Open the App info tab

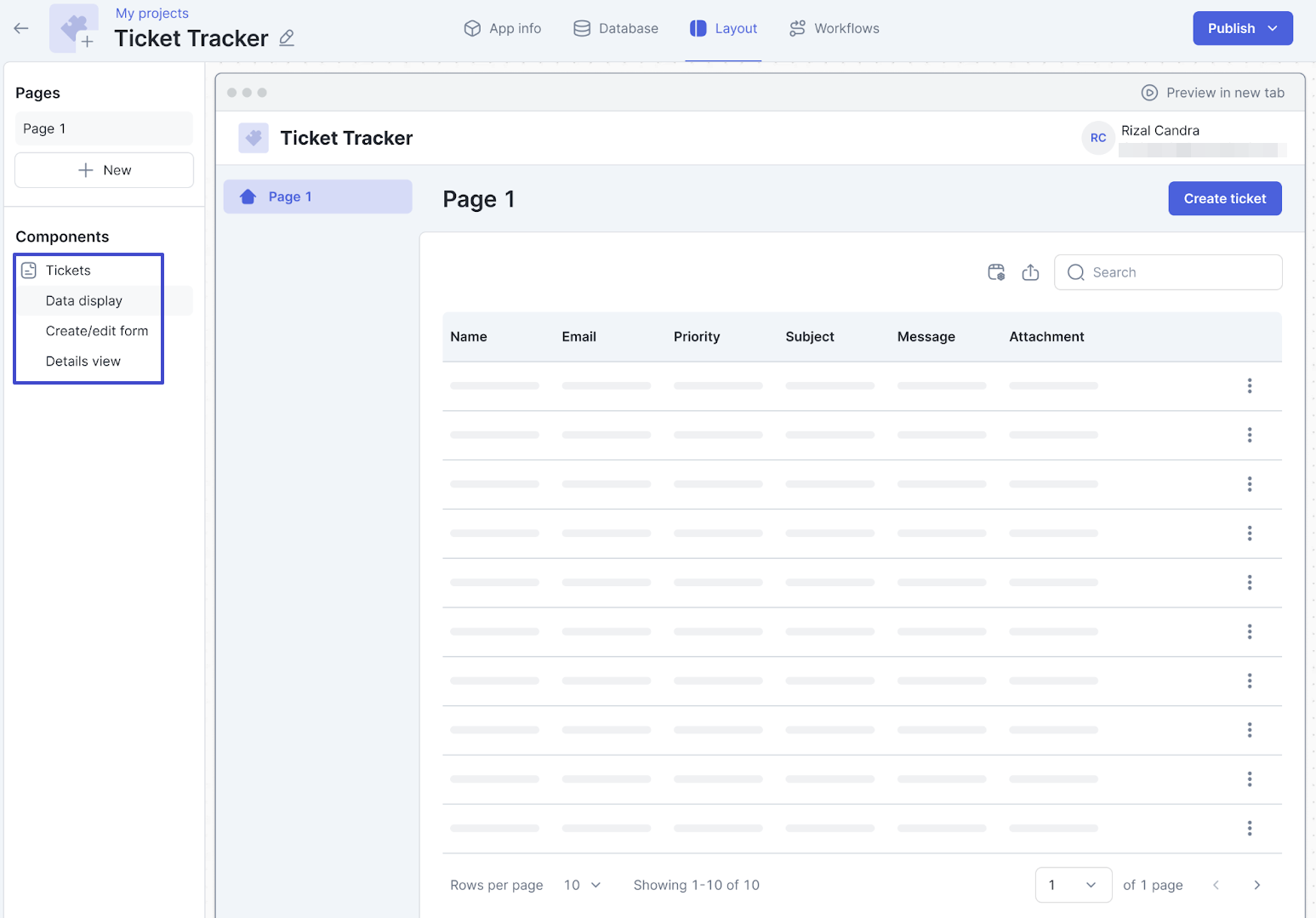(503, 28)
